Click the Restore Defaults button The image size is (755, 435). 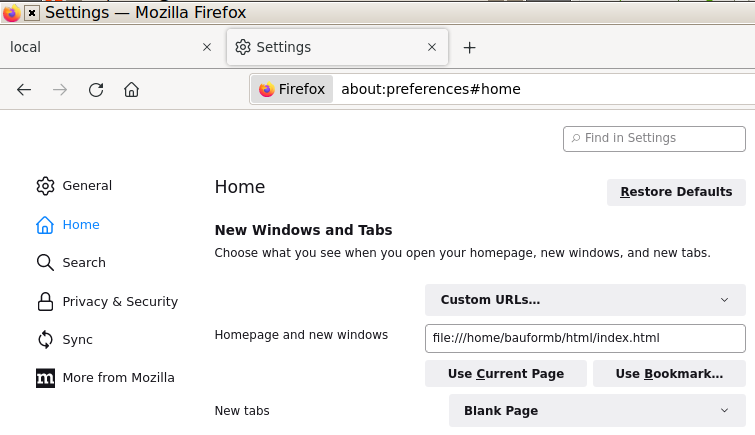(x=676, y=192)
